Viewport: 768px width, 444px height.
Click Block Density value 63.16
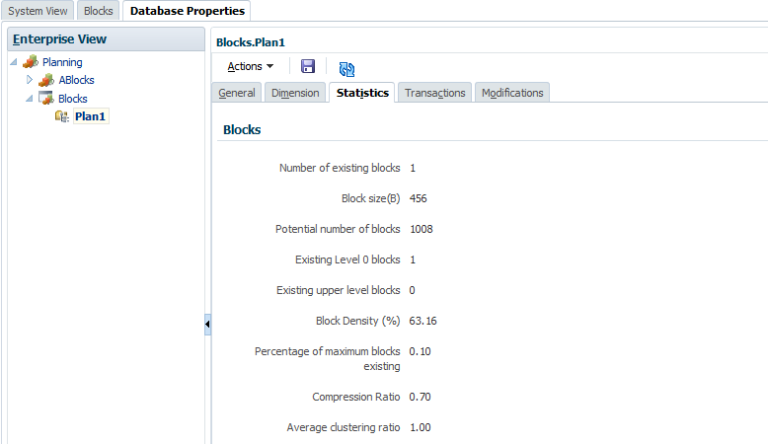click(x=423, y=321)
